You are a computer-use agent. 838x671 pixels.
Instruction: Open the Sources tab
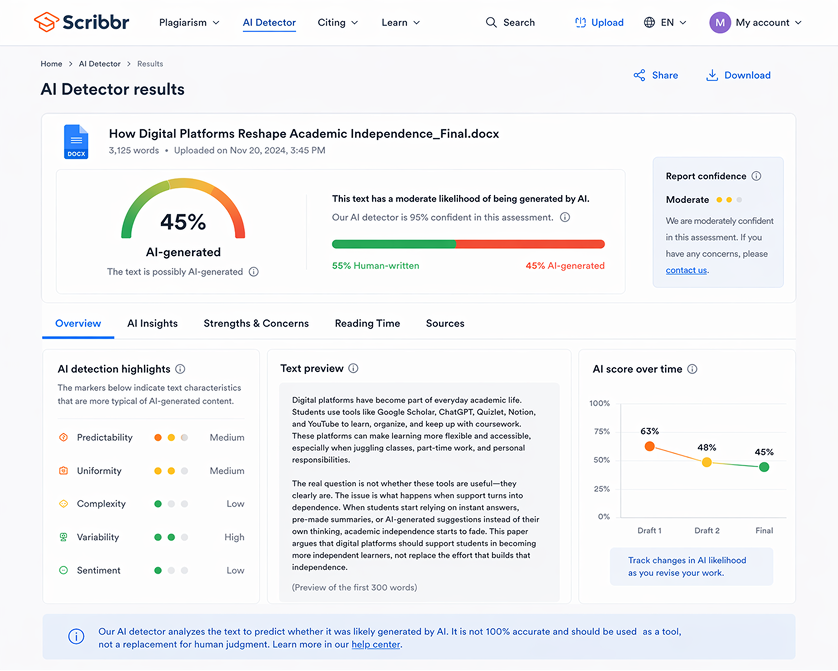coord(445,323)
